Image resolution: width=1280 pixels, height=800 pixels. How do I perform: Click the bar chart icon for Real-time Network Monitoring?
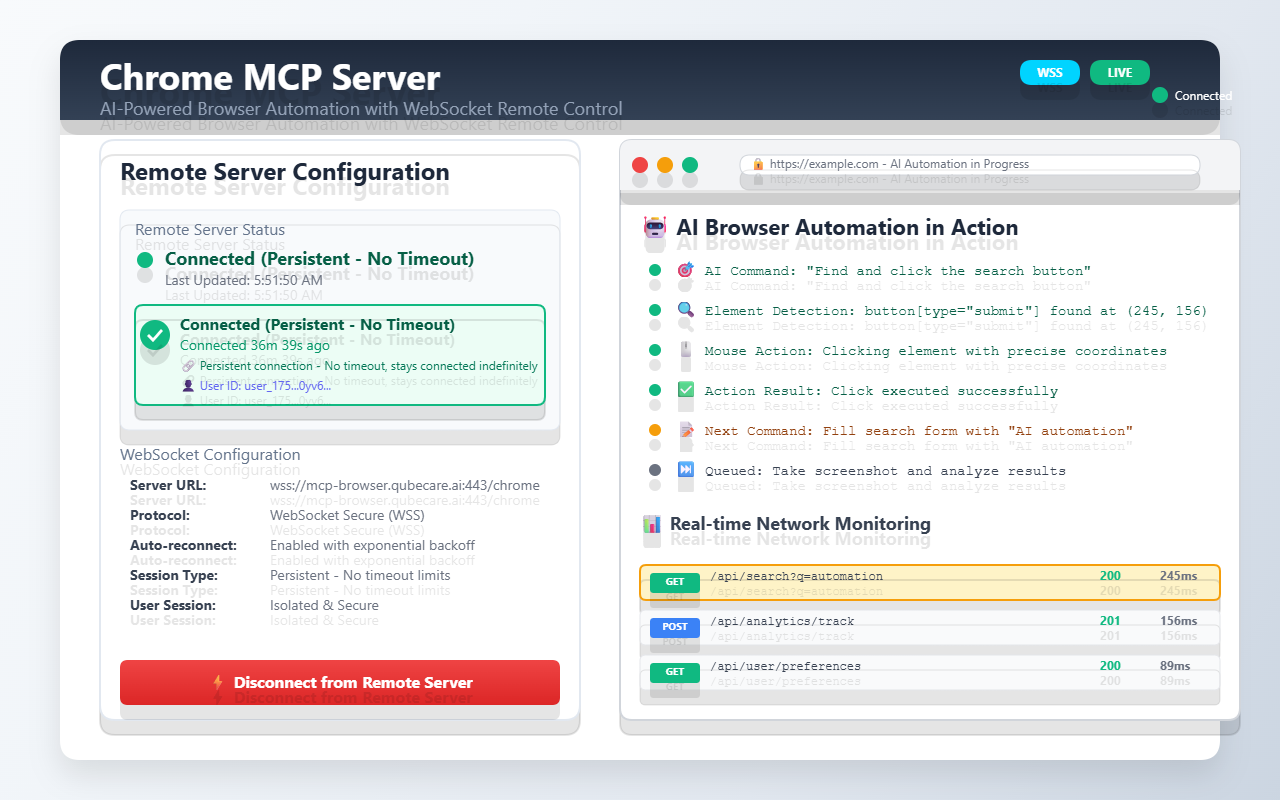[x=653, y=523]
